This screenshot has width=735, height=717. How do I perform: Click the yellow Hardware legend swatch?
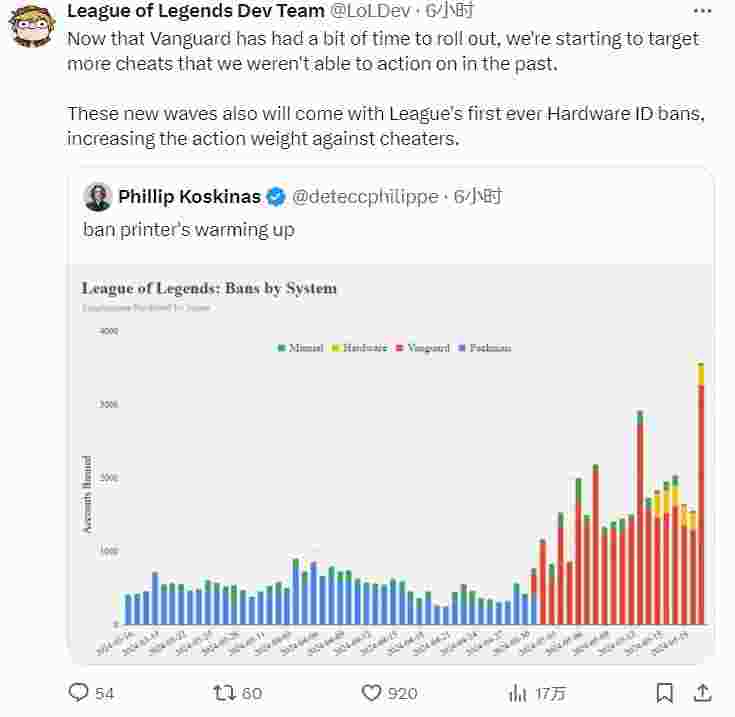335,348
